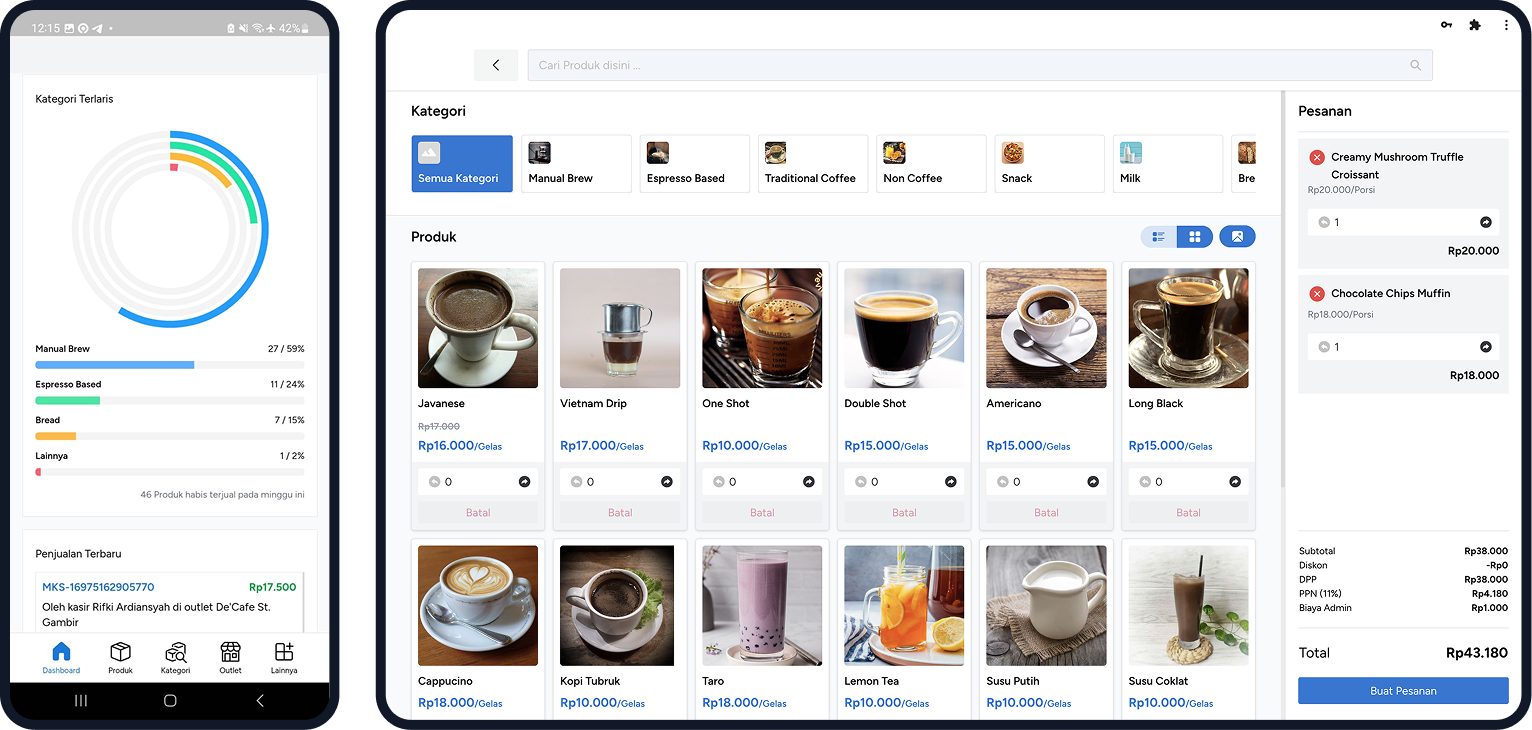Click the password key icon
The height and width of the screenshot is (730, 1532).
click(x=1446, y=25)
